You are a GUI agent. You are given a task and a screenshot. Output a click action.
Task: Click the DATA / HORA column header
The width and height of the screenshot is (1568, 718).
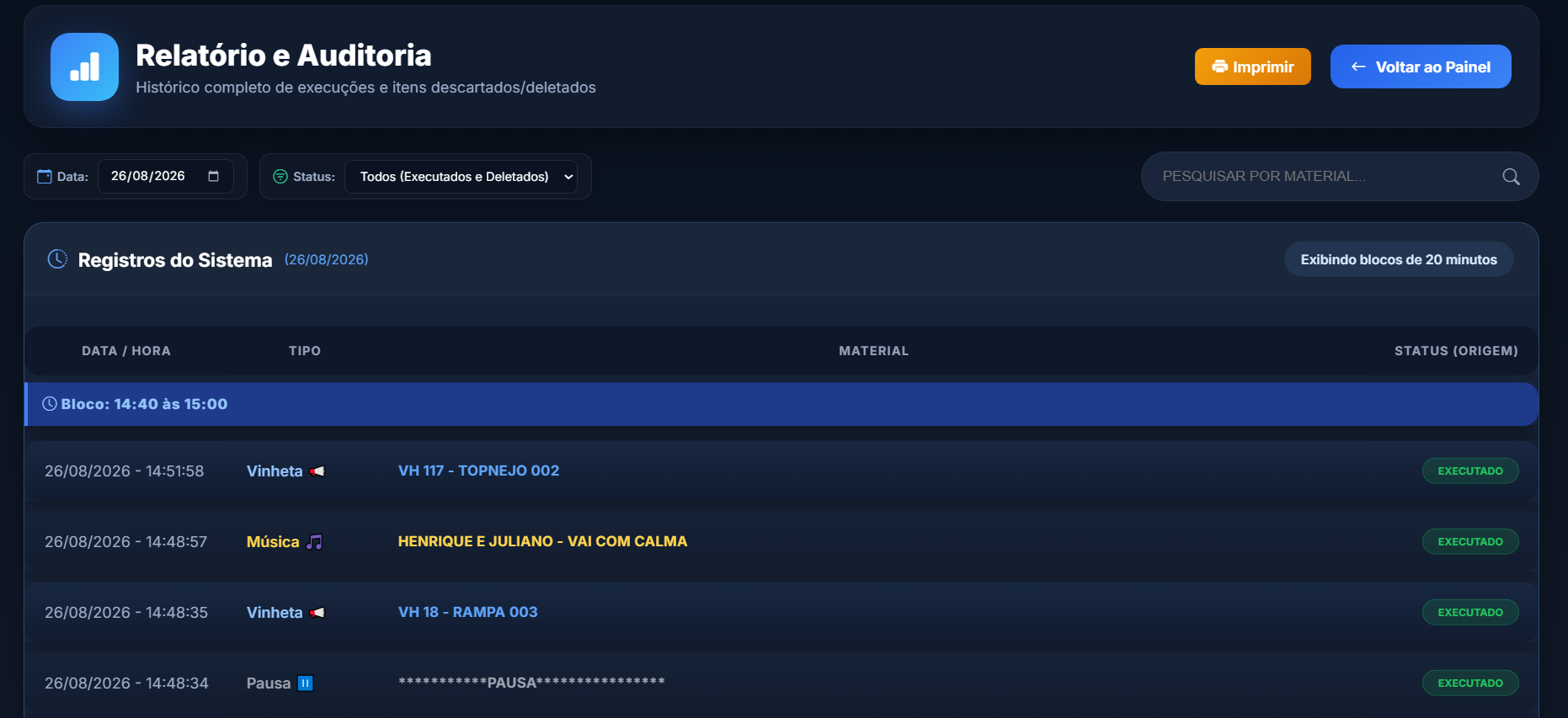126,351
